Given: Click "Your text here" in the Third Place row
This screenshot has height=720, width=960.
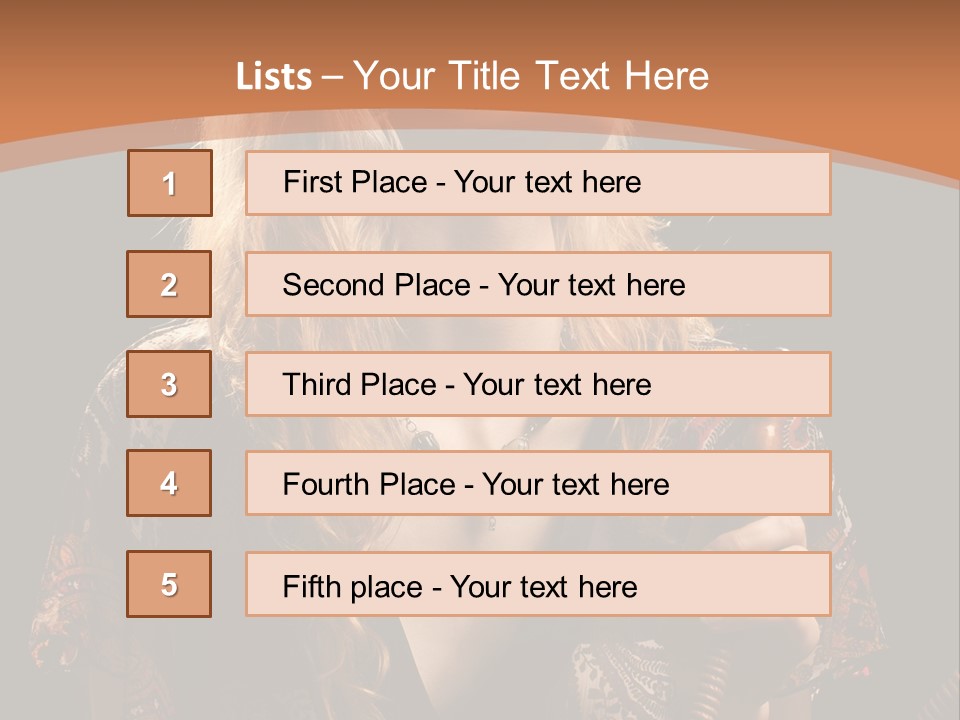Looking at the screenshot, I should click(x=557, y=385).
